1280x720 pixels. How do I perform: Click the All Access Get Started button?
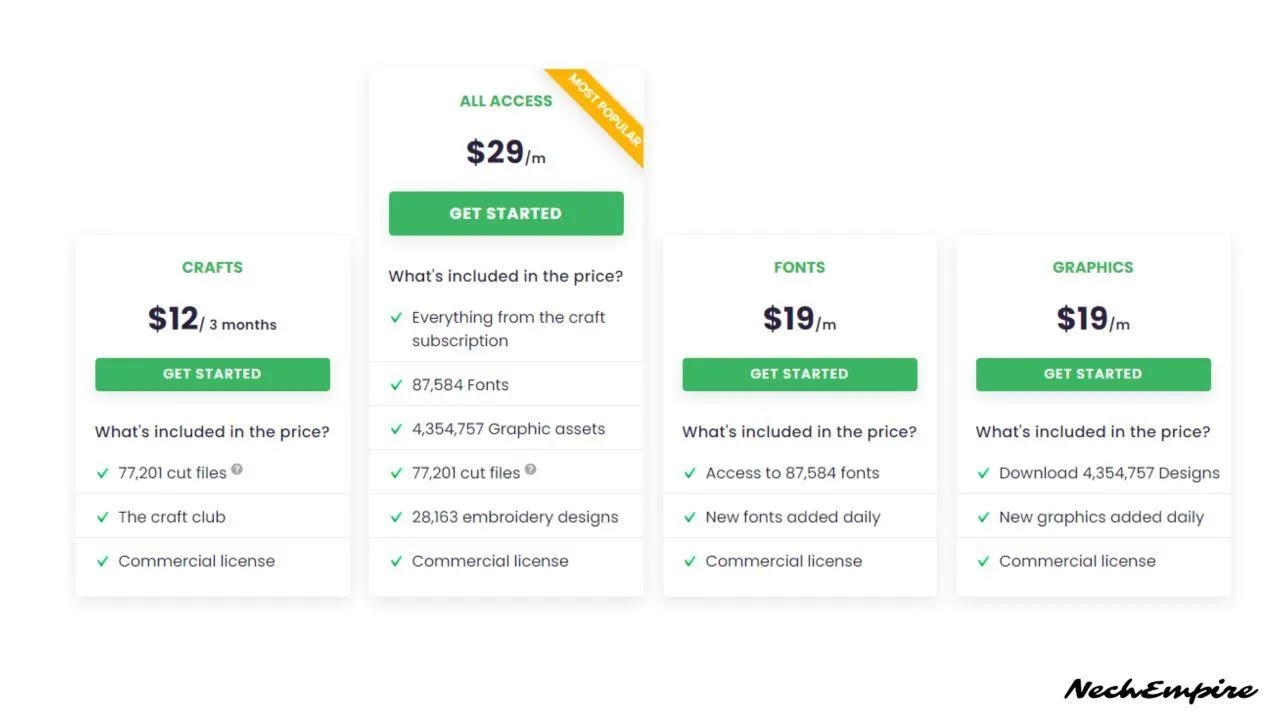(506, 213)
